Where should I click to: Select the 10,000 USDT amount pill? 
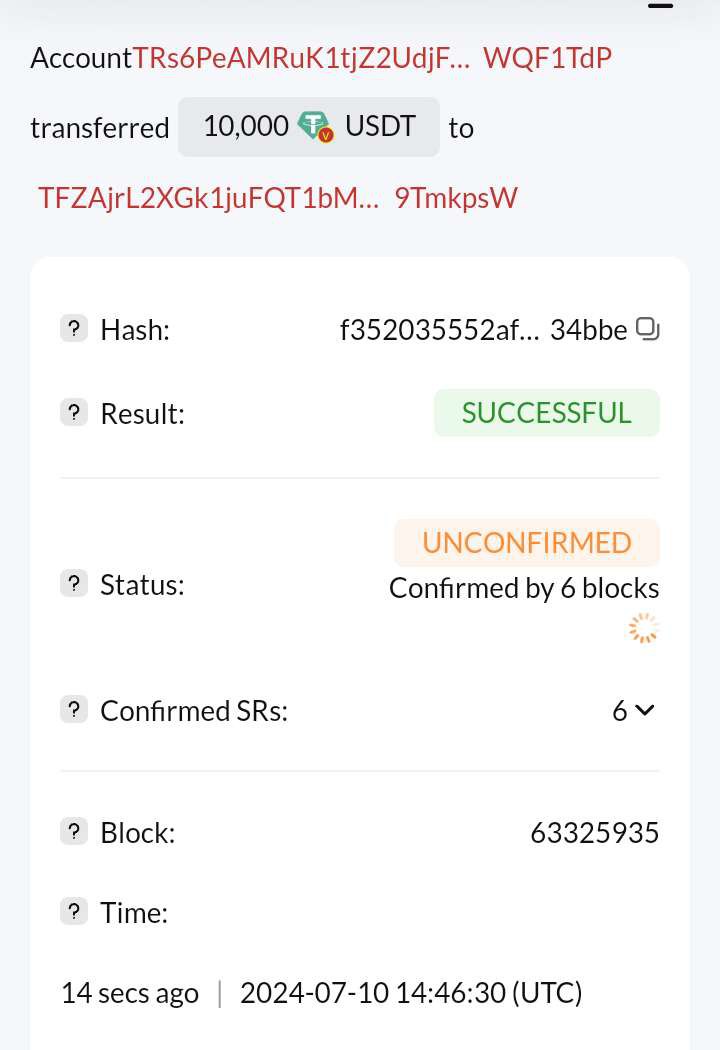pyautogui.click(x=308, y=127)
